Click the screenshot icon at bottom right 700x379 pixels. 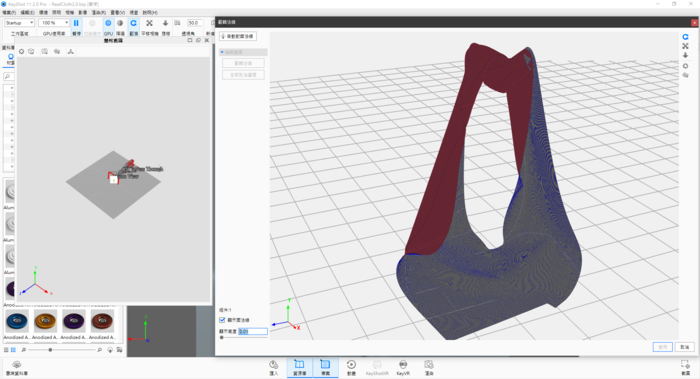(685, 367)
